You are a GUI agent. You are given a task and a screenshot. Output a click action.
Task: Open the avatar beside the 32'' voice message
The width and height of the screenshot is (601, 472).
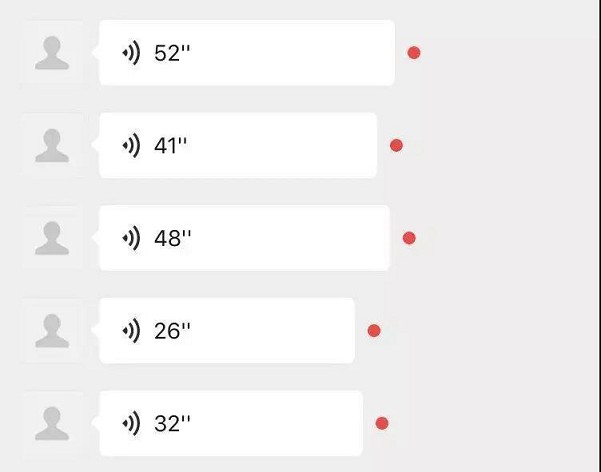pyautogui.click(x=52, y=423)
